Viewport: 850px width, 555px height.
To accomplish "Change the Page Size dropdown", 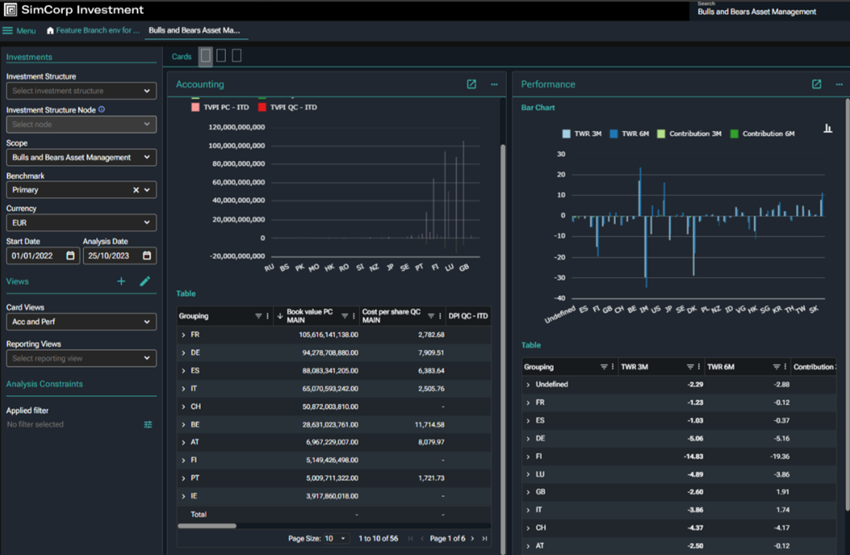I will pos(336,539).
